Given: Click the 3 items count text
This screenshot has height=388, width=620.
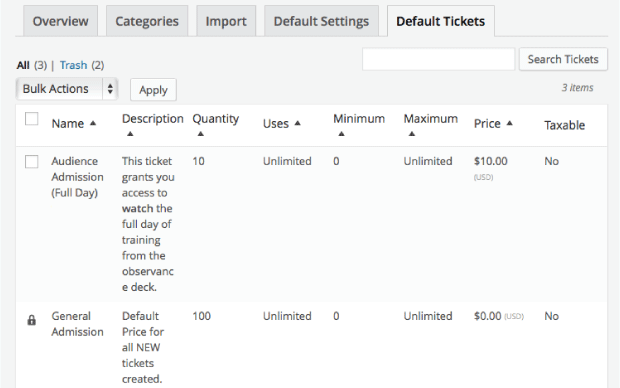Looking at the screenshot, I should coord(577,87).
